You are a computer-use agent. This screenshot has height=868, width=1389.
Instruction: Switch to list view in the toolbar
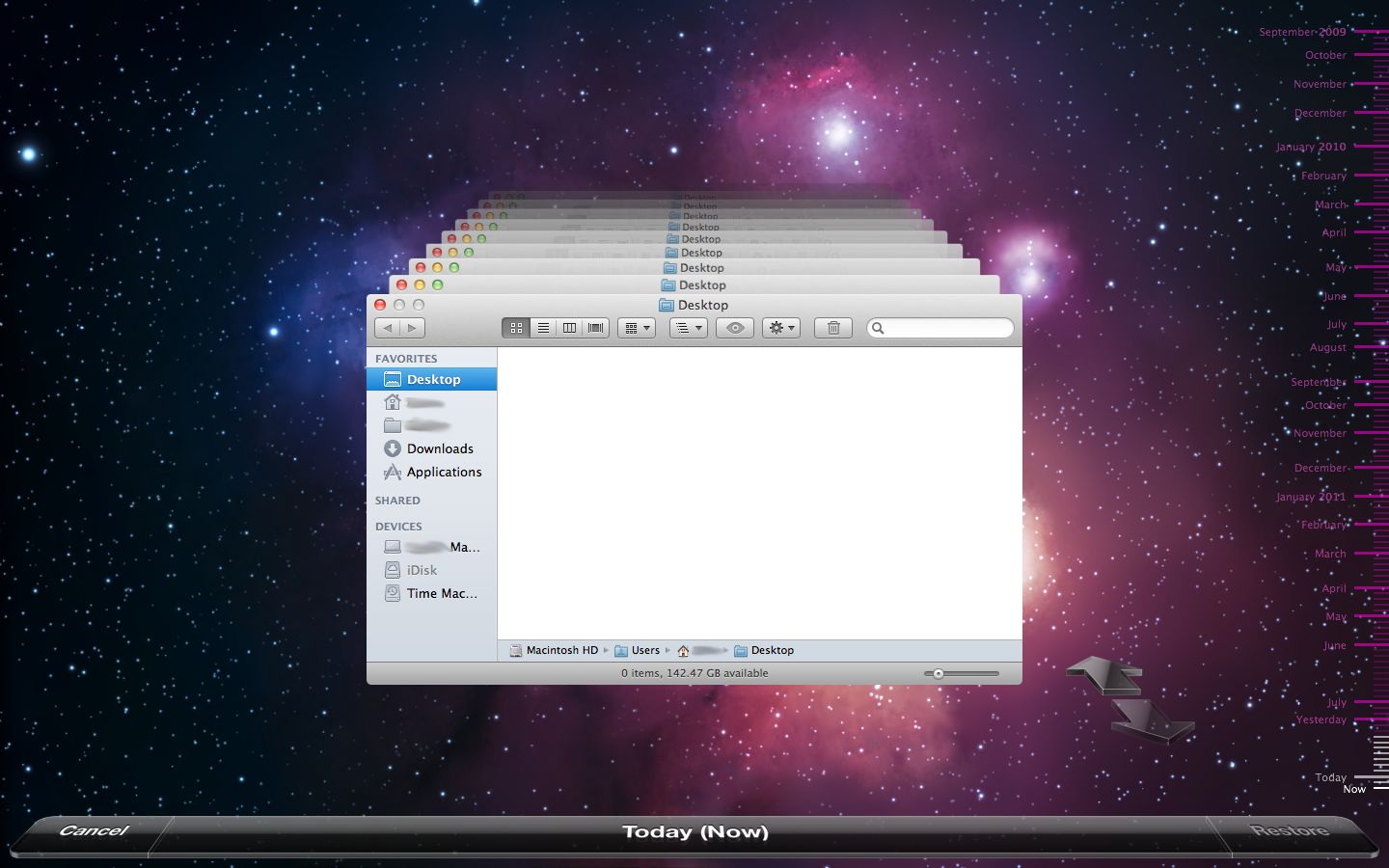point(543,328)
